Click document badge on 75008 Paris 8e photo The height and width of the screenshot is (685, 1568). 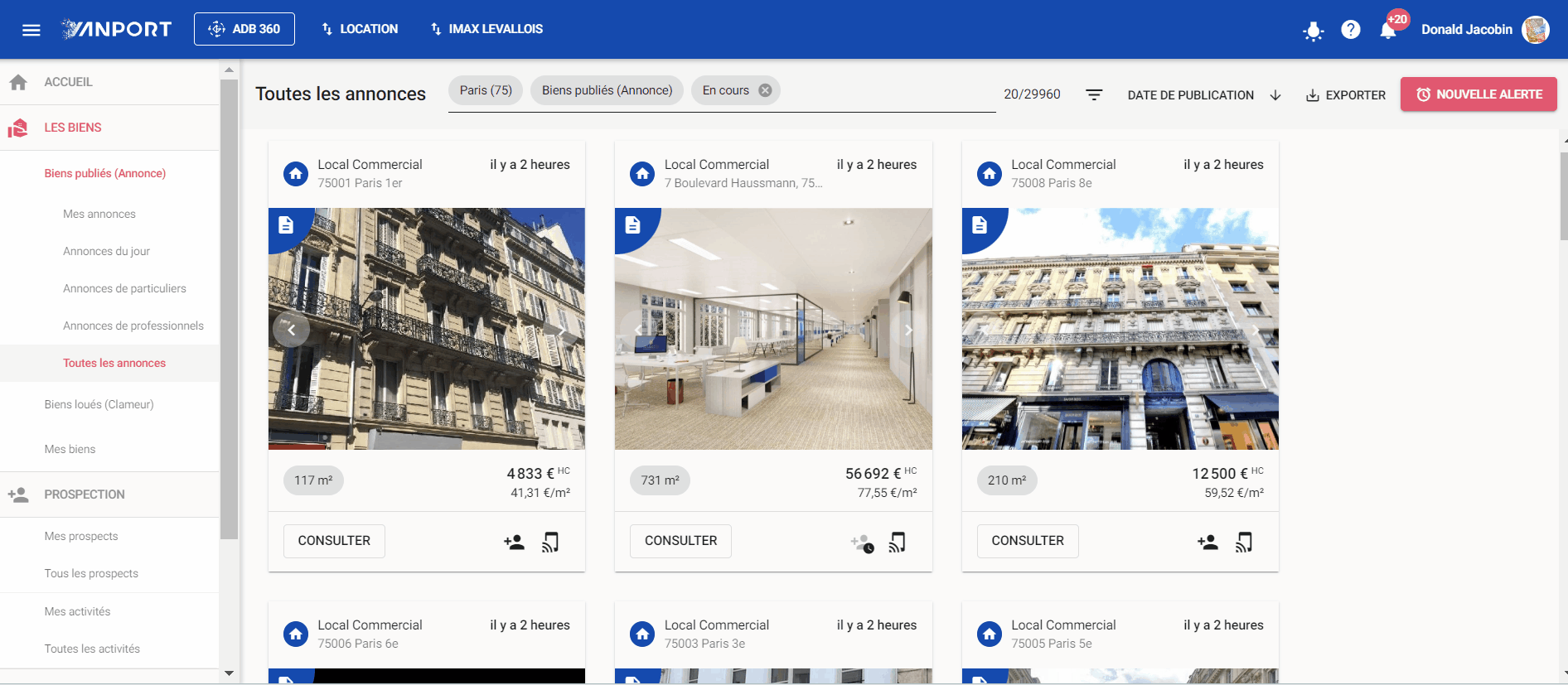(980, 224)
